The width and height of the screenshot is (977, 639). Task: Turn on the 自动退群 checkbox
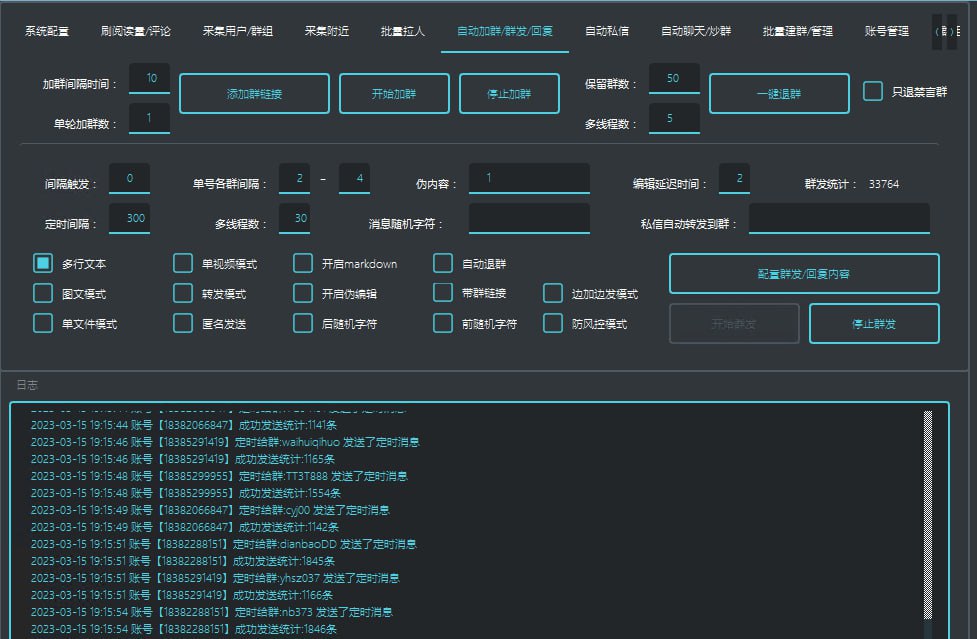[443, 264]
